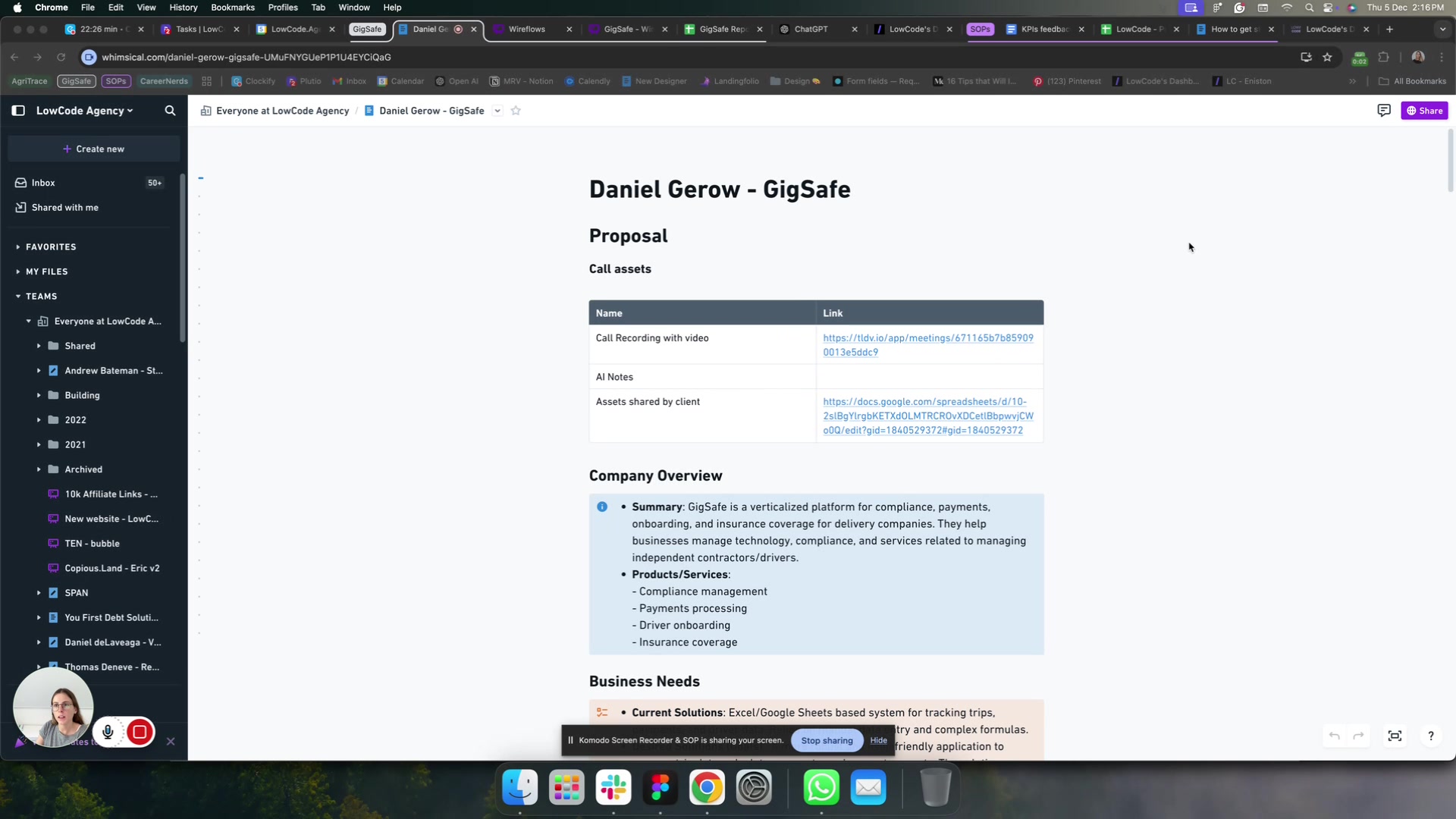Viewport: 1456px width, 819px height.
Task: Collapse the TEAMS section
Action: click(x=18, y=297)
